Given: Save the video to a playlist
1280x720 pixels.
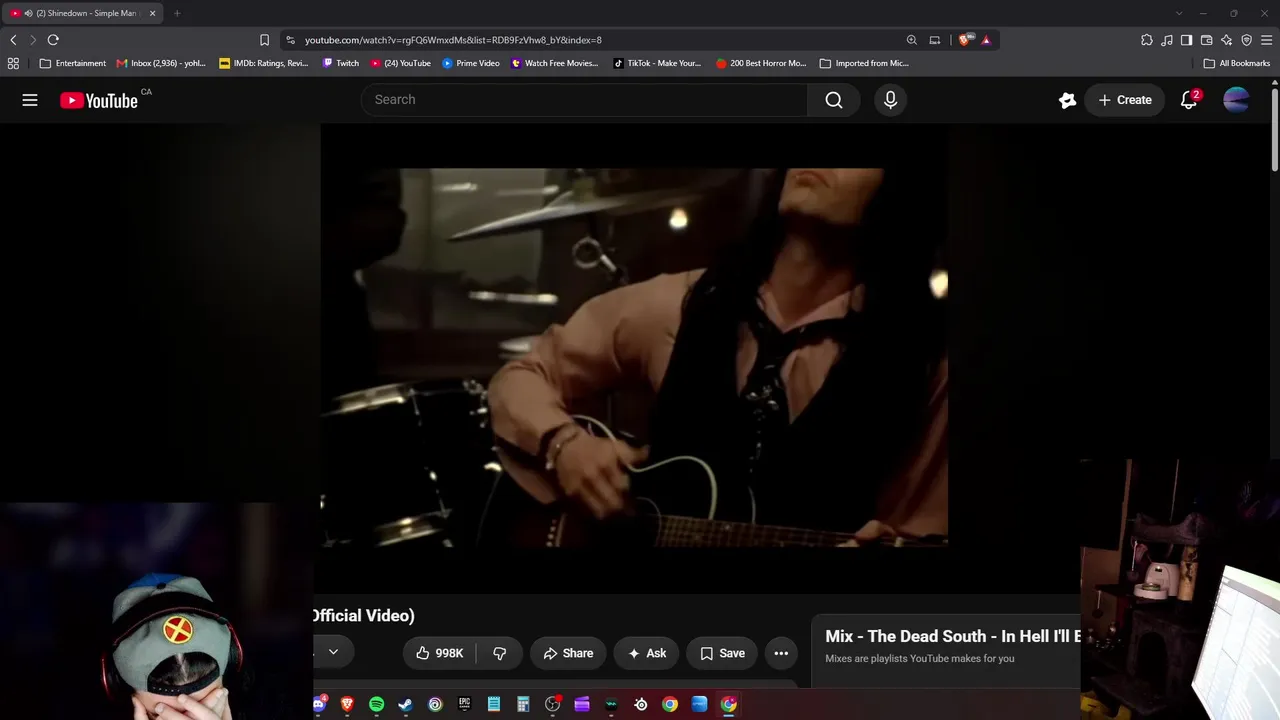Looking at the screenshot, I should 722,653.
